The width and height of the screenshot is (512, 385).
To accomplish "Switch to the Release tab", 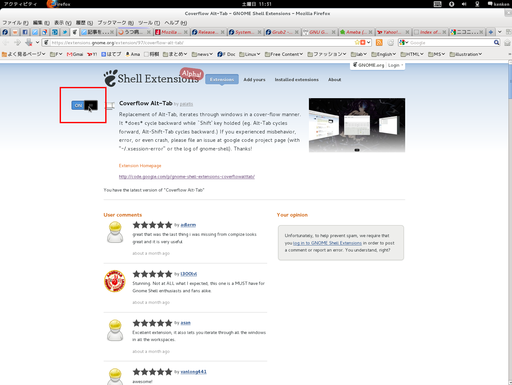I will tap(208, 32).
